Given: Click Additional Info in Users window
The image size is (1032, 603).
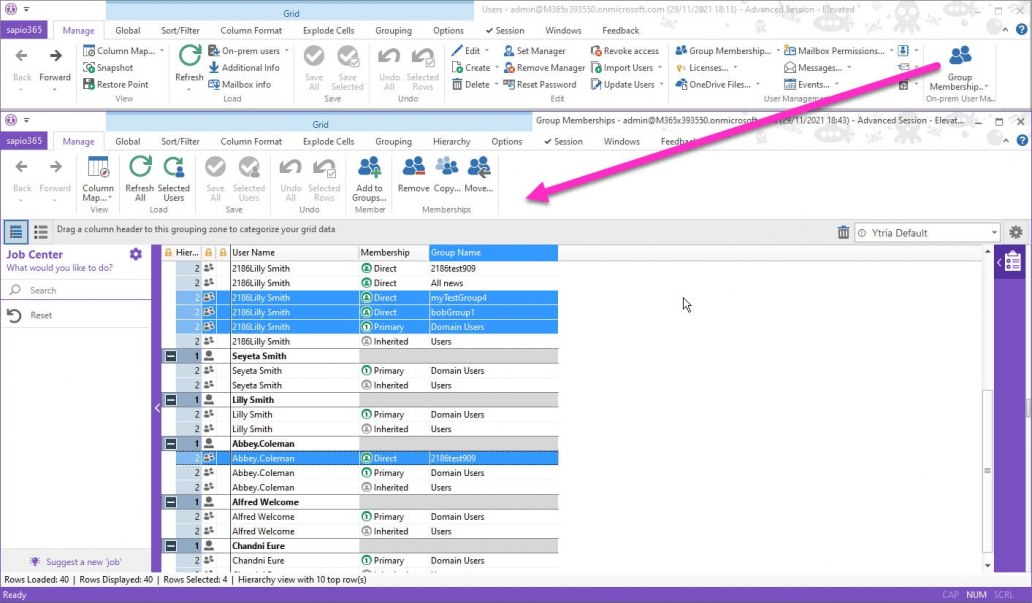Looking at the screenshot, I should tap(244, 68).
